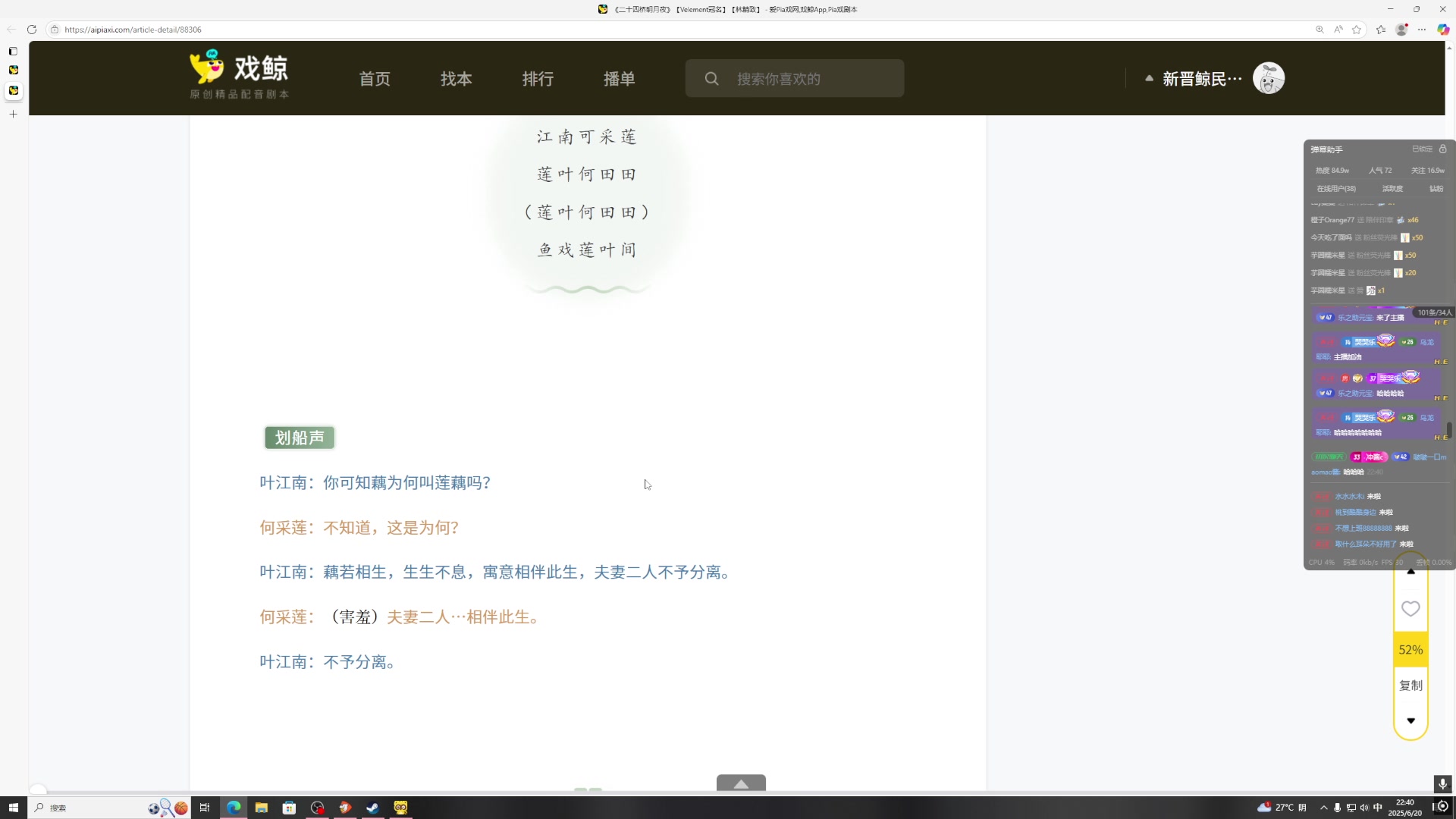Select the 钻粉 tab
Image resolution: width=1456 pixels, height=819 pixels.
(x=1436, y=189)
